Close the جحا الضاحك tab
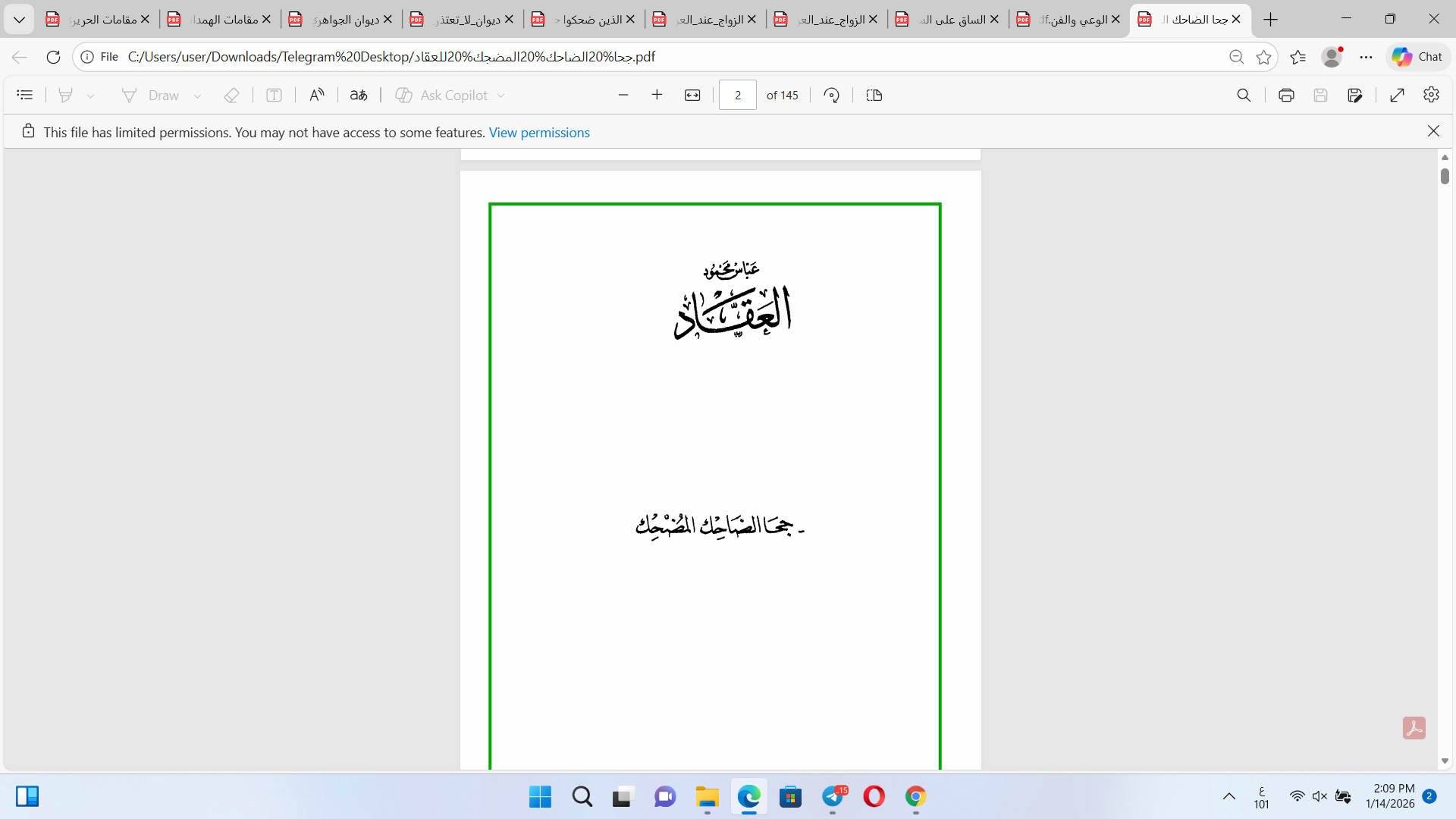This screenshot has height=819, width=1456. tap(1237, 20)
